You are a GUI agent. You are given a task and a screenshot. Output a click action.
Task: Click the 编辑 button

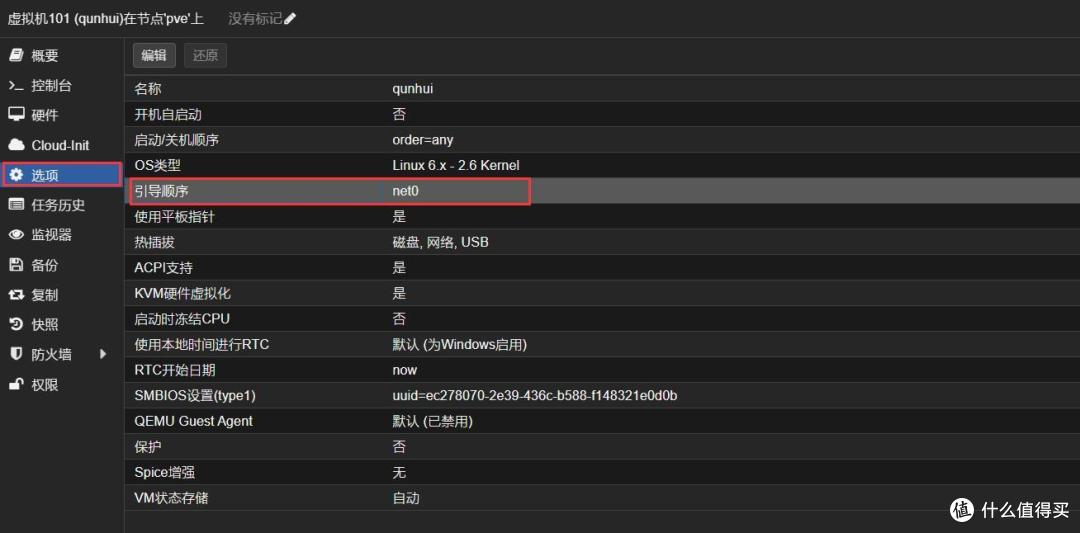pos(154,56)
